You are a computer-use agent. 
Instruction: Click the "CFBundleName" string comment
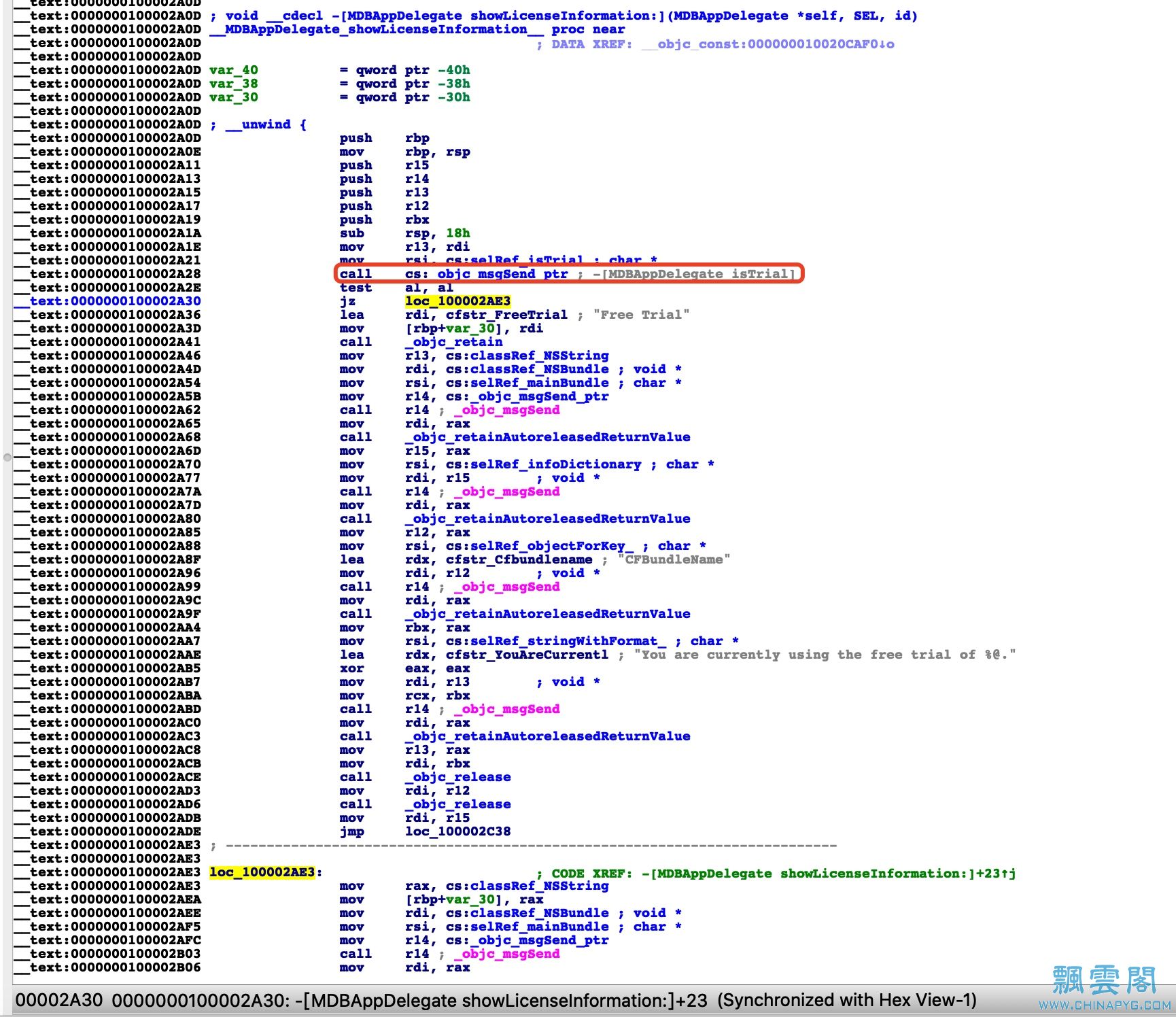pyautogui.click(x=674, y=559)
